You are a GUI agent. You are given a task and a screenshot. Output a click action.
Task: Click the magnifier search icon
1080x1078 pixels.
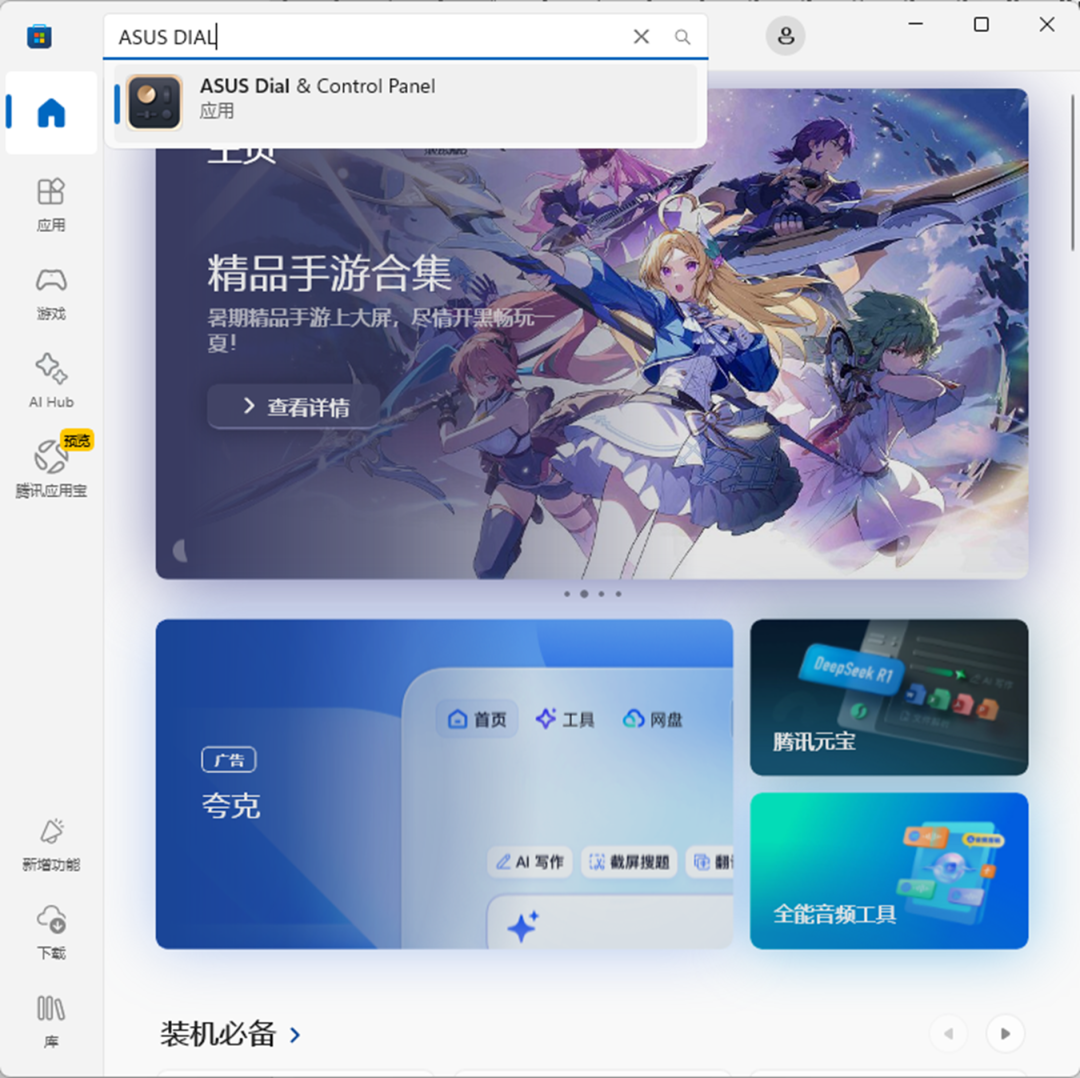pos(683,37)
